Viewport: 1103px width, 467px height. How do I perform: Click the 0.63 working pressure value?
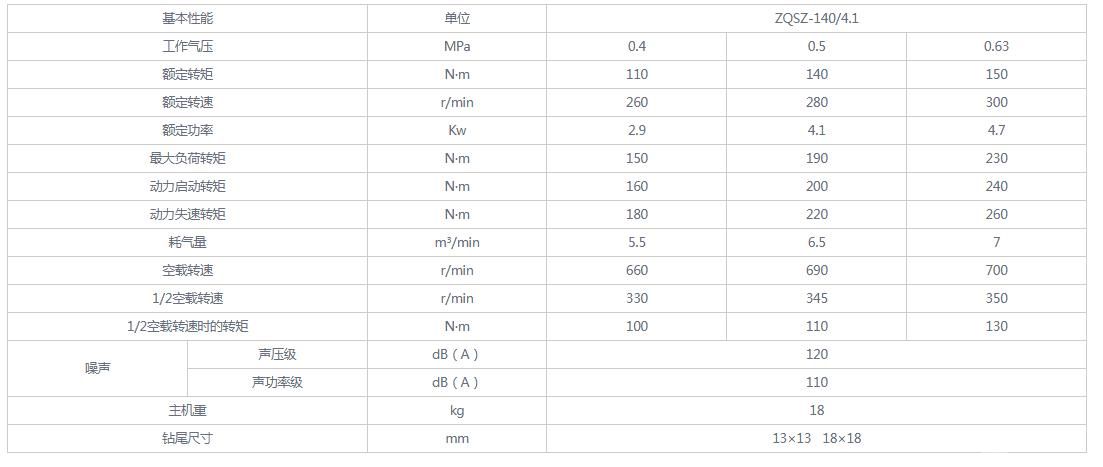[x=996, y=46]
